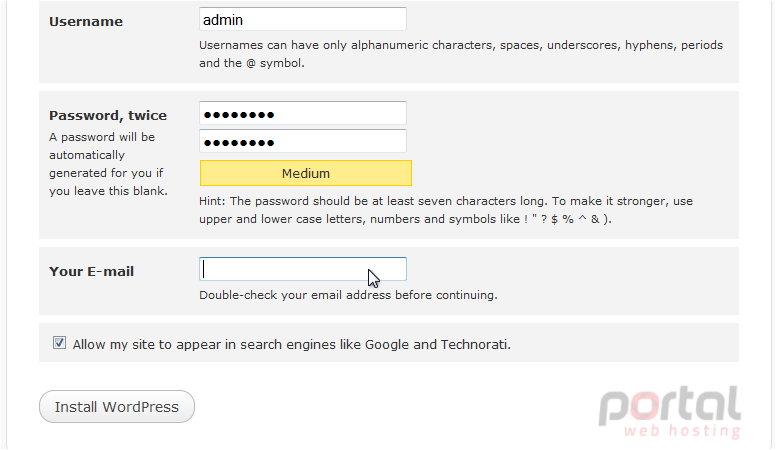The height and width of the screenshot is (450, 776).
Task: Click 'A password will be automatically generated' note
Action: tap(108, 164)
